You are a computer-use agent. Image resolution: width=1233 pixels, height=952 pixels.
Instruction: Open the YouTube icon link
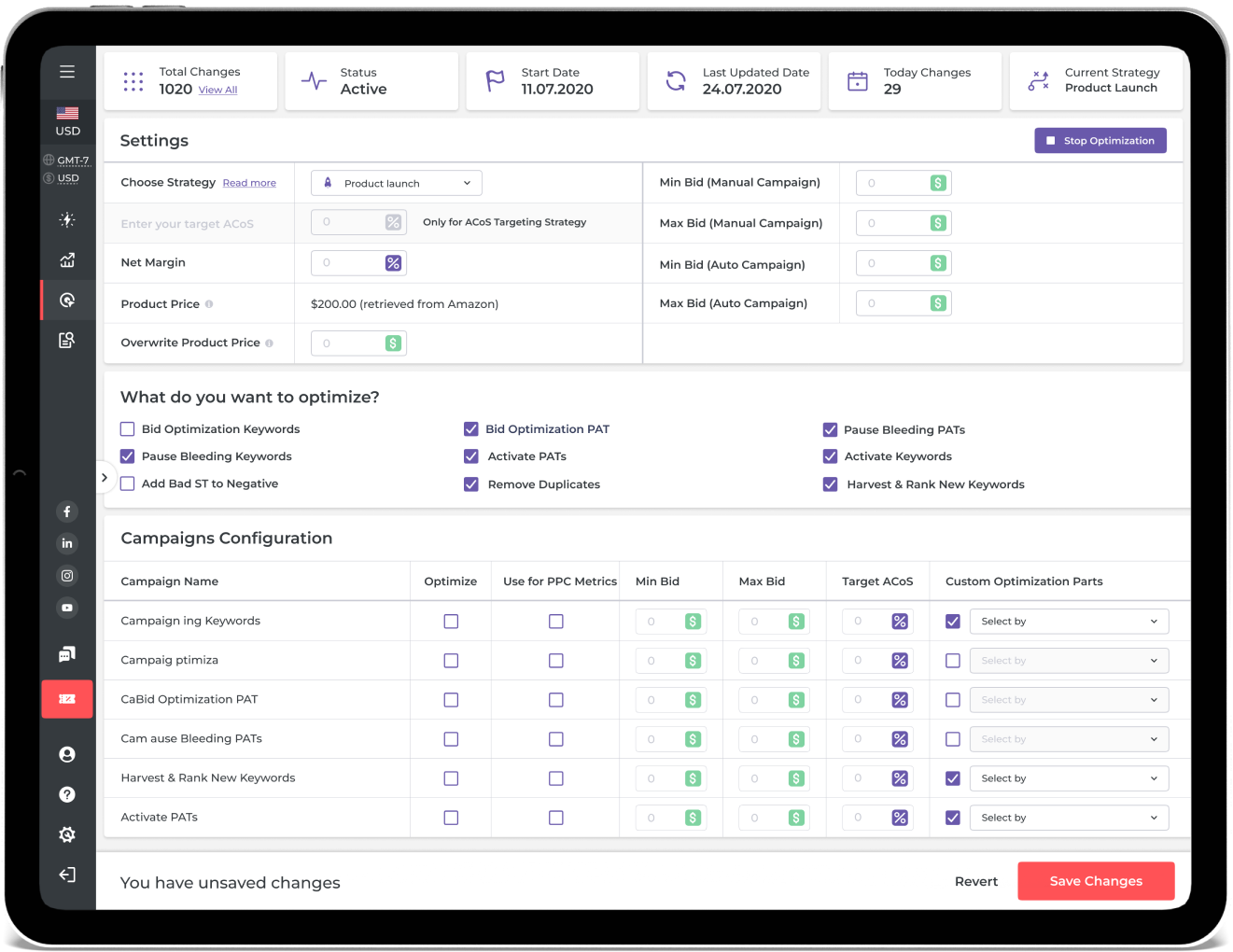pyautogui.click(x=67, y=608)
